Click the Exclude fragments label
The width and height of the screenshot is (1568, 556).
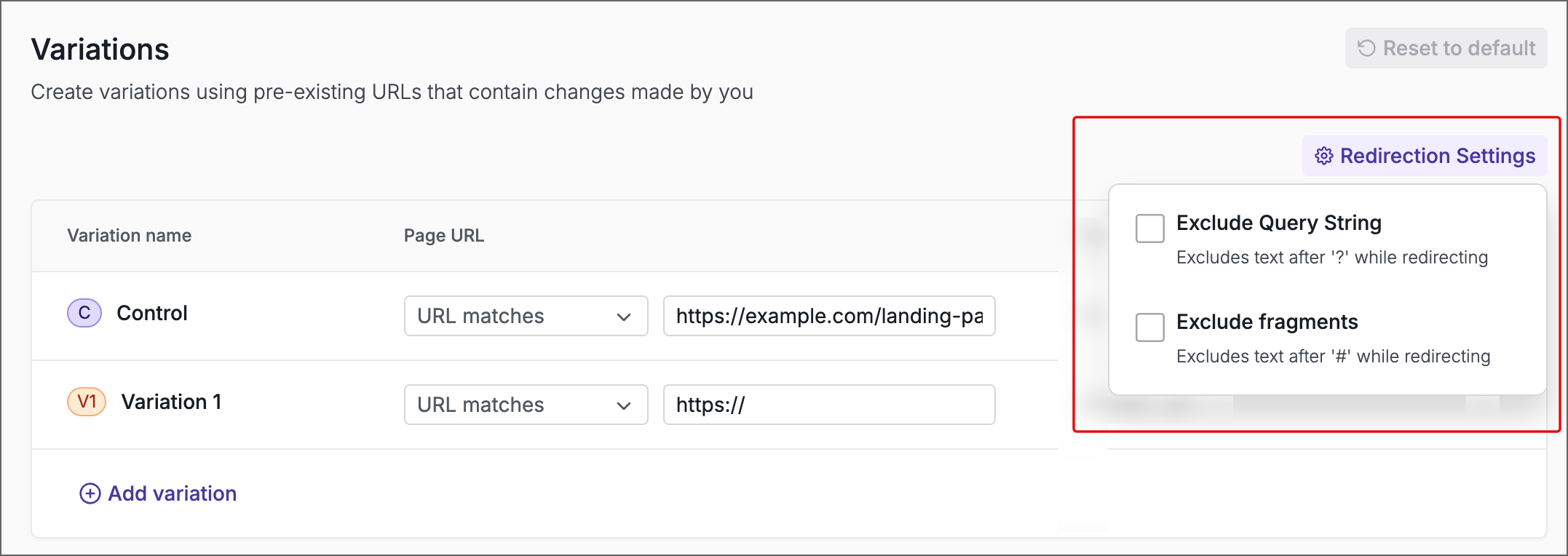(x=1267, y=322)
